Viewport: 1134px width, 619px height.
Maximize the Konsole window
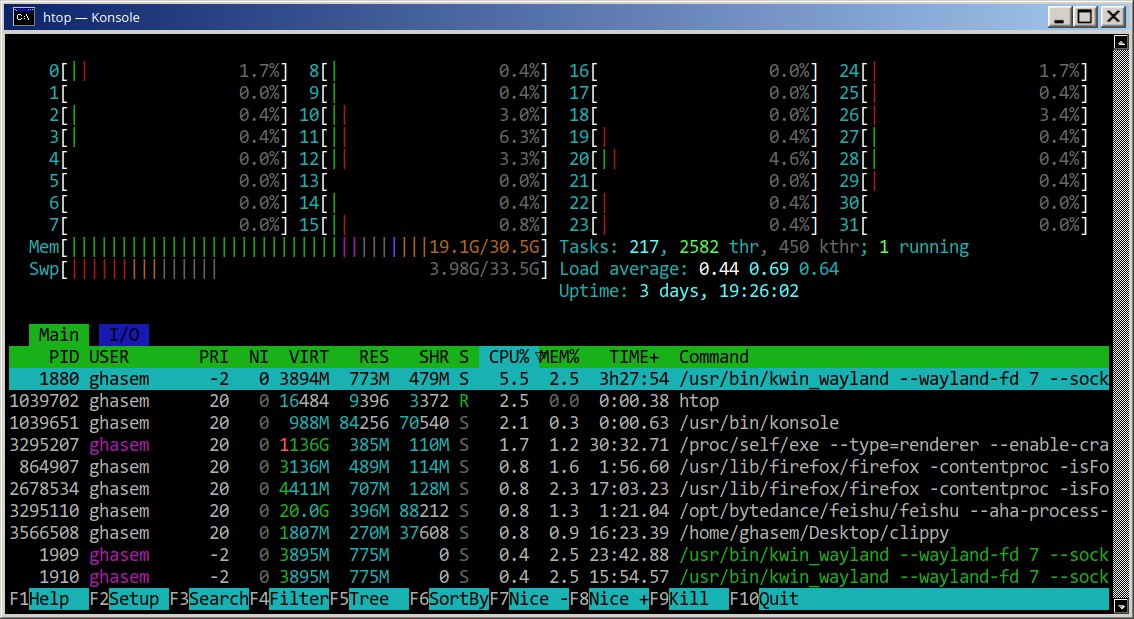pos(1086,17)
